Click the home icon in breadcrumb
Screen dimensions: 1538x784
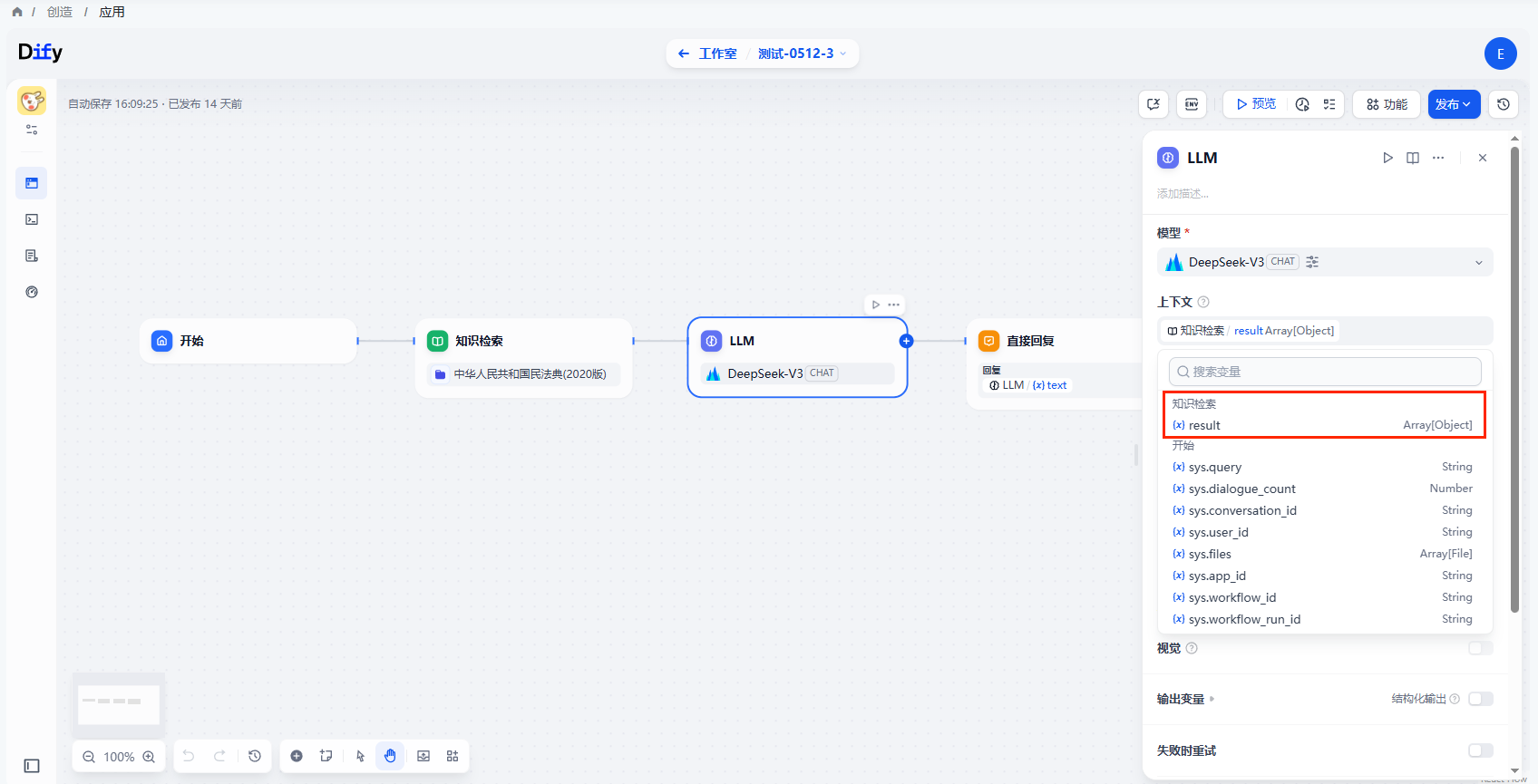coord(17,12)
